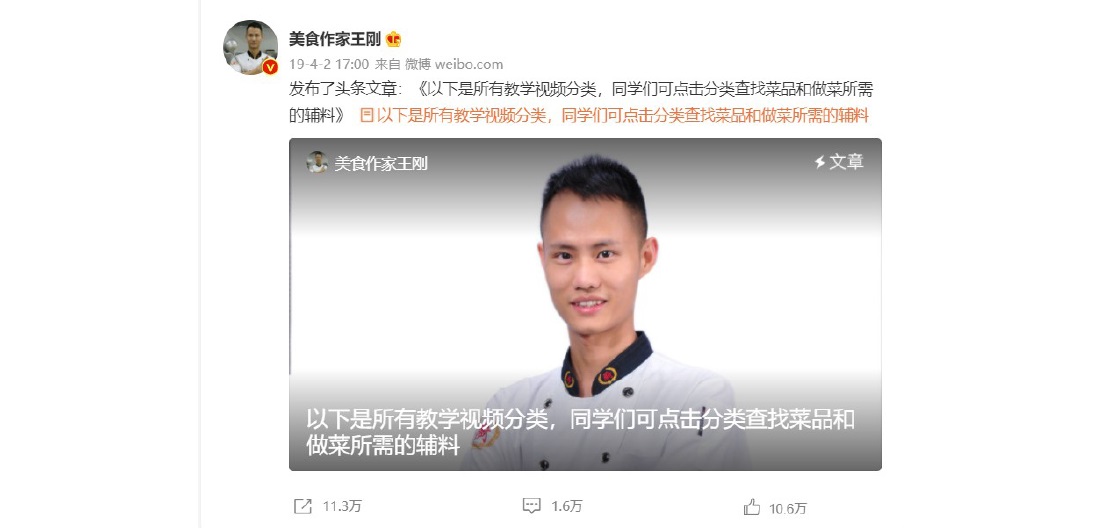Image resolution: width=1102 pixels, height=528 pixels.
Task: Click the crown membership icon beside username
Action: pyautogui.click(x=394, y=39)
